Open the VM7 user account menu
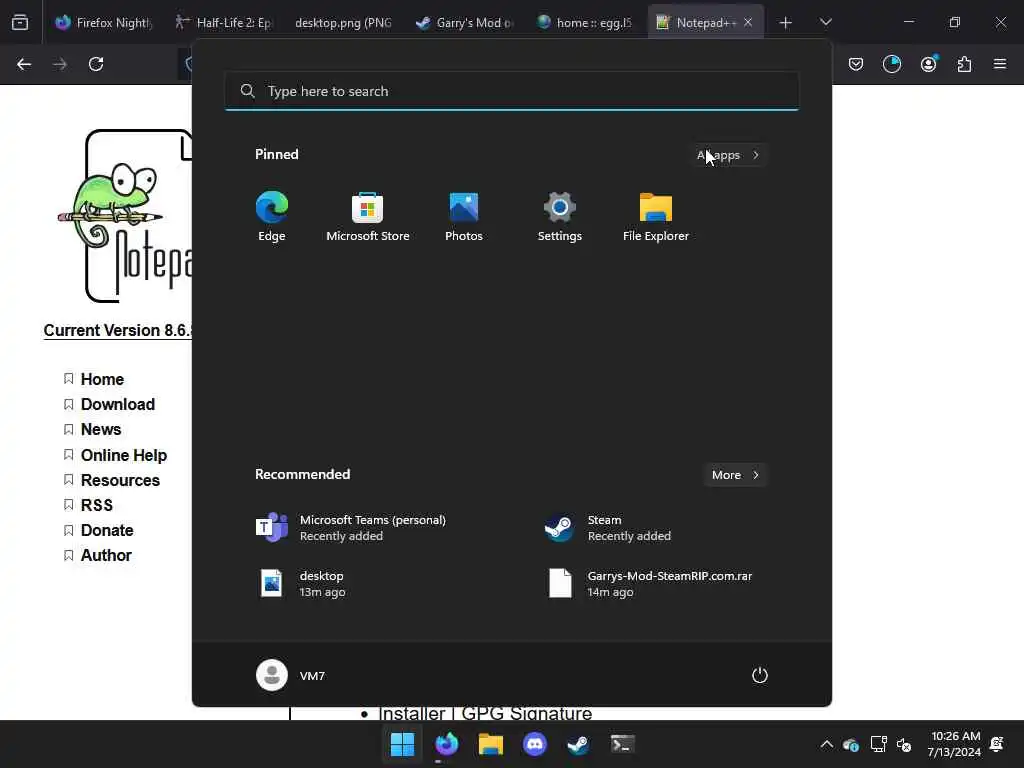 coord(291,675)
